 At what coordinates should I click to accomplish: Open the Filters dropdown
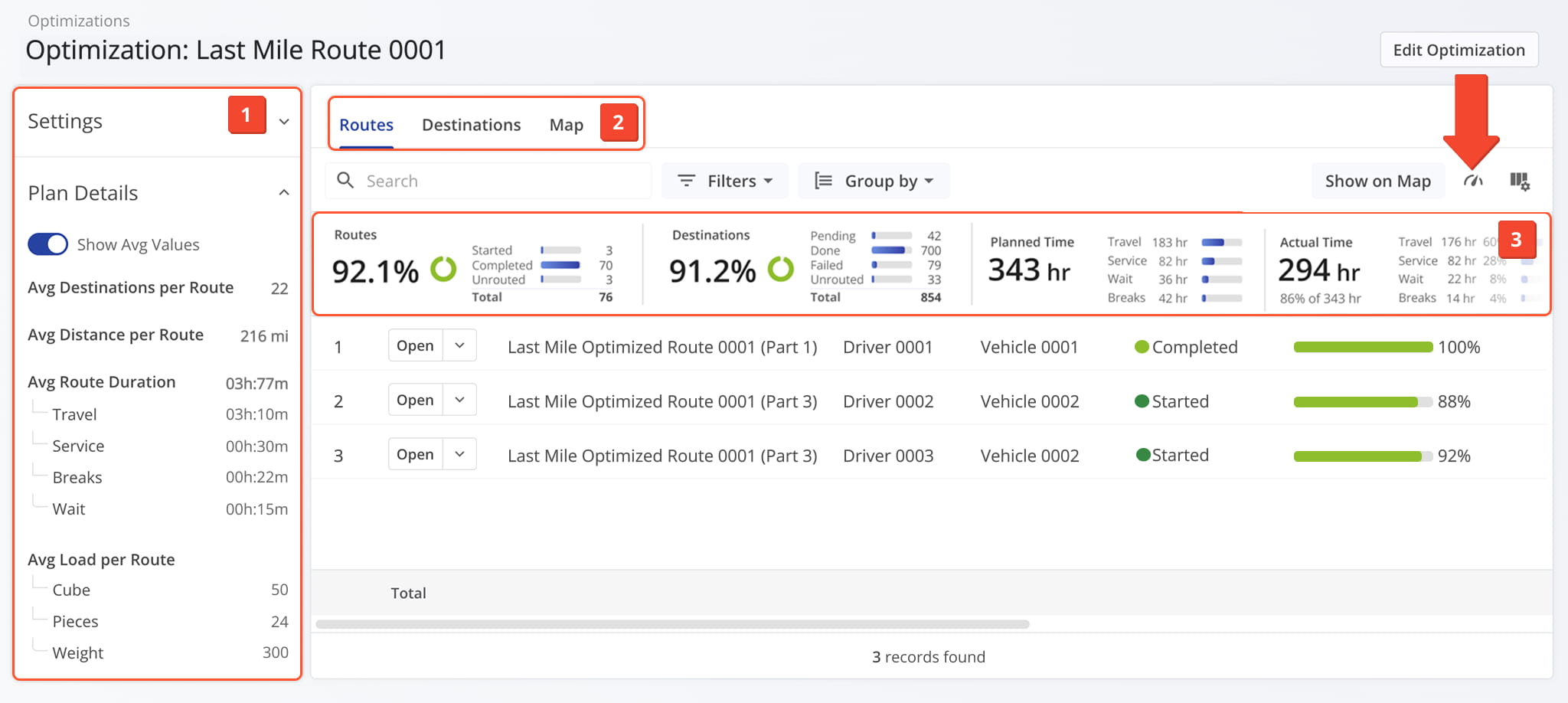pos(724,181)
